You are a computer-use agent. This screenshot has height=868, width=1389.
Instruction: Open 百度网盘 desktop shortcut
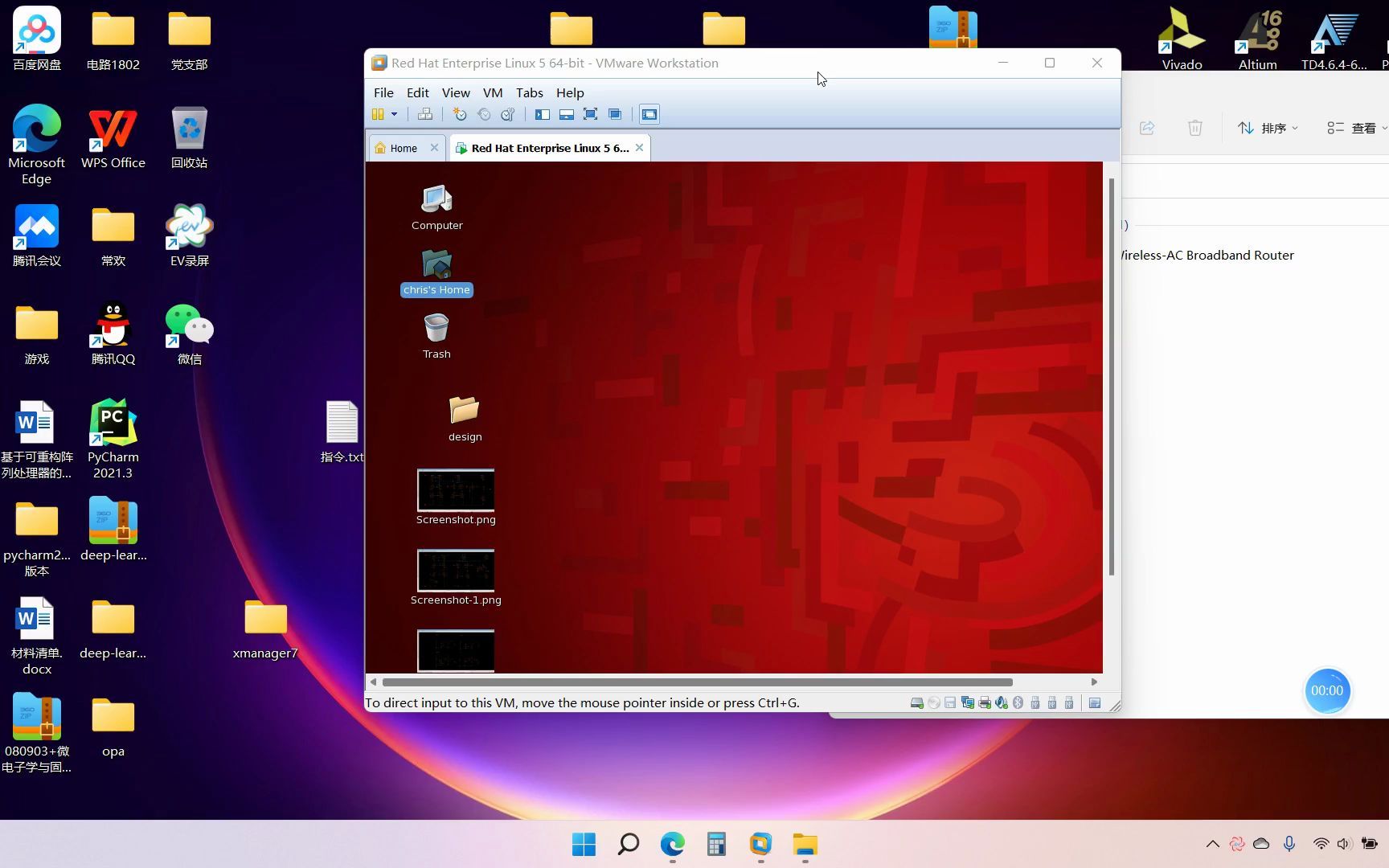(x=37, y=39)
